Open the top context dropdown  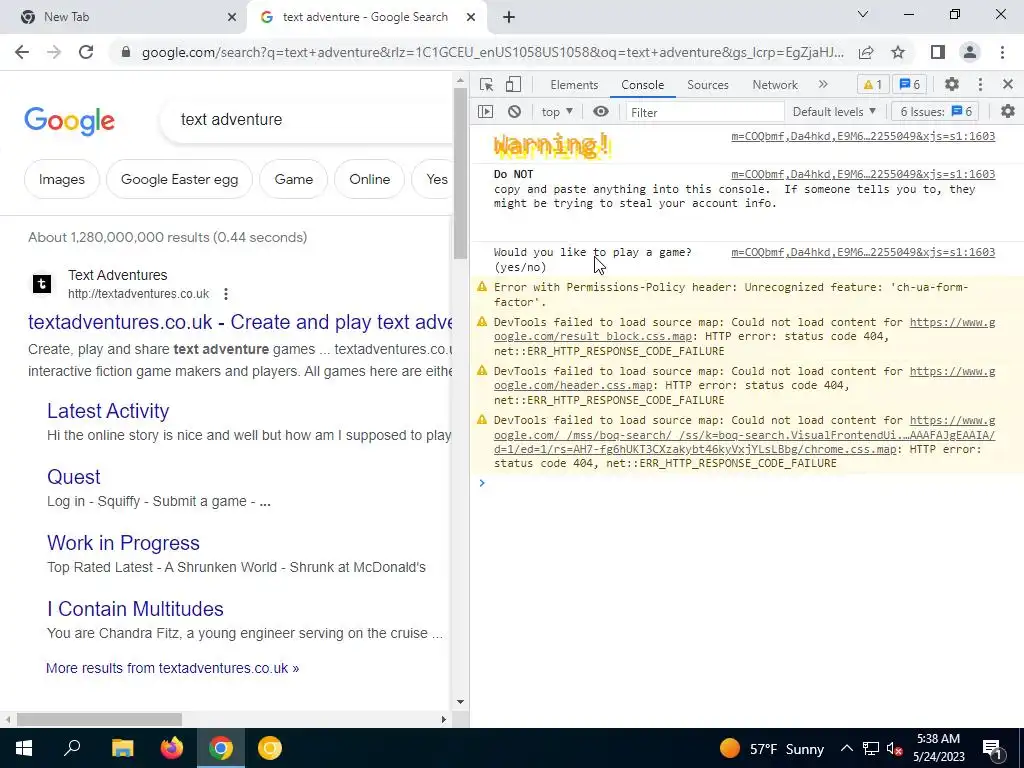(556, 112)
